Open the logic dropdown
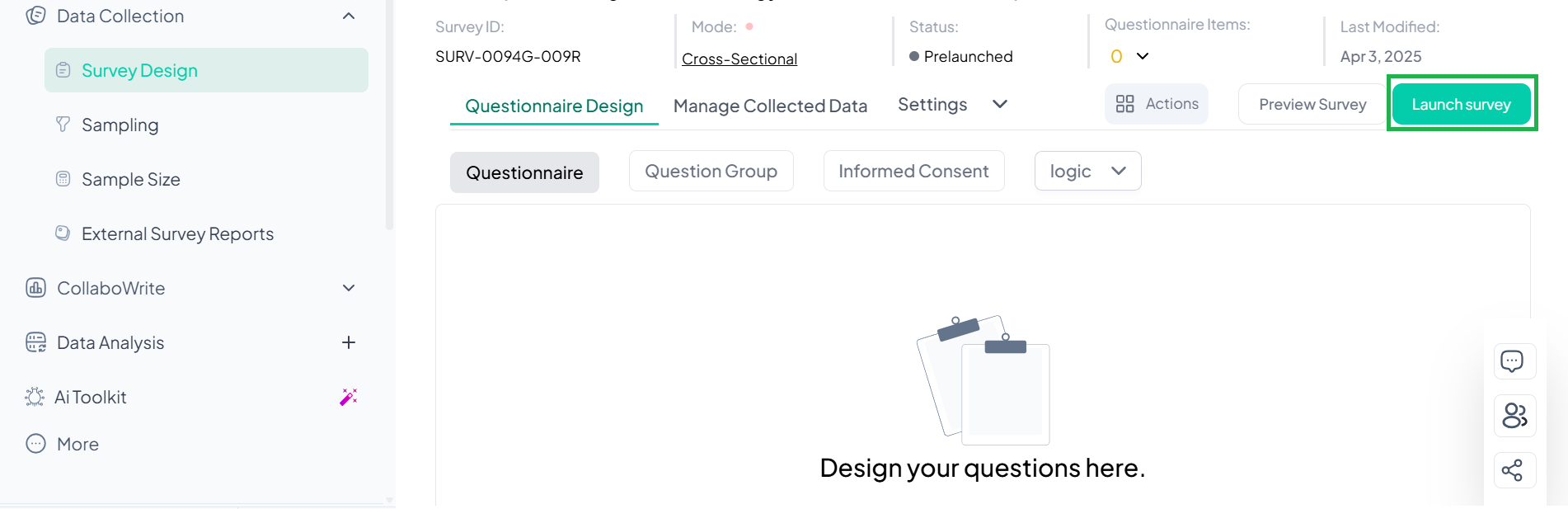The height and width of the screenshot is (509, 1568). pyautogui.click(x=1087, y=171)
